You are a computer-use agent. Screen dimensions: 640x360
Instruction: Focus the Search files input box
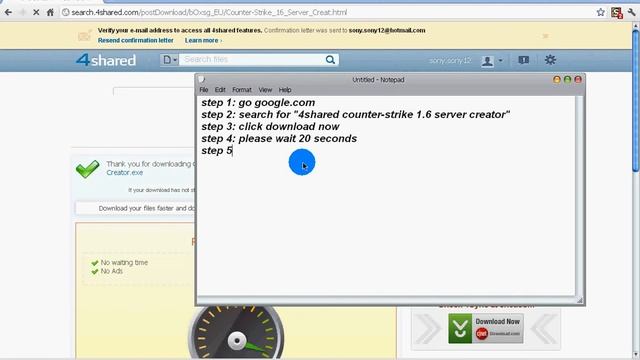(x=251, y=60)
